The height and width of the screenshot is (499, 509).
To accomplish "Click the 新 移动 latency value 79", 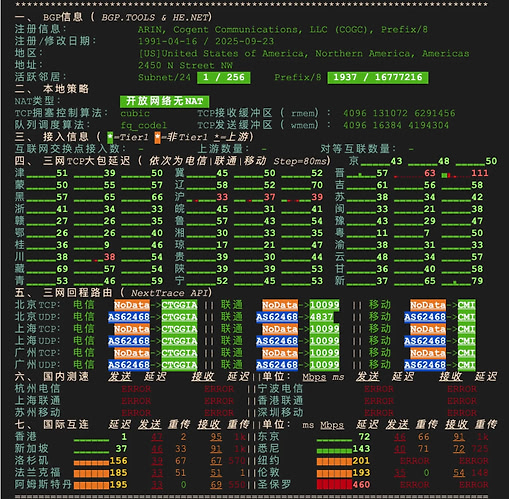I will pos(477,281).
